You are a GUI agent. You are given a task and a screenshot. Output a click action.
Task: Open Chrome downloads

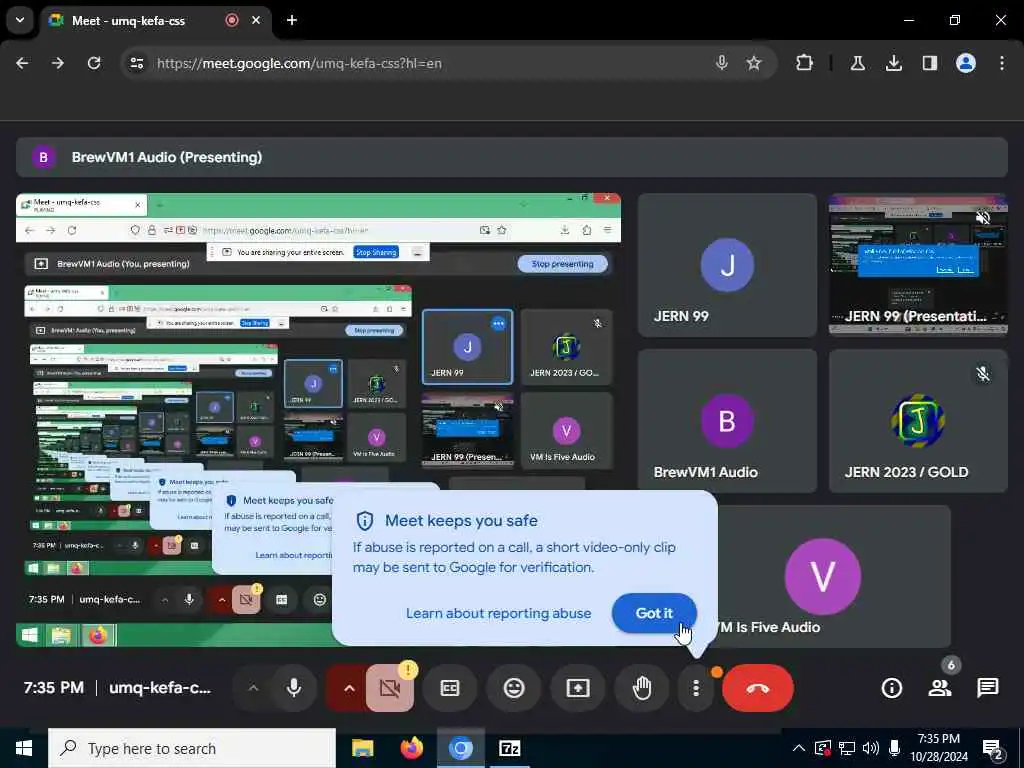[893, 63]
